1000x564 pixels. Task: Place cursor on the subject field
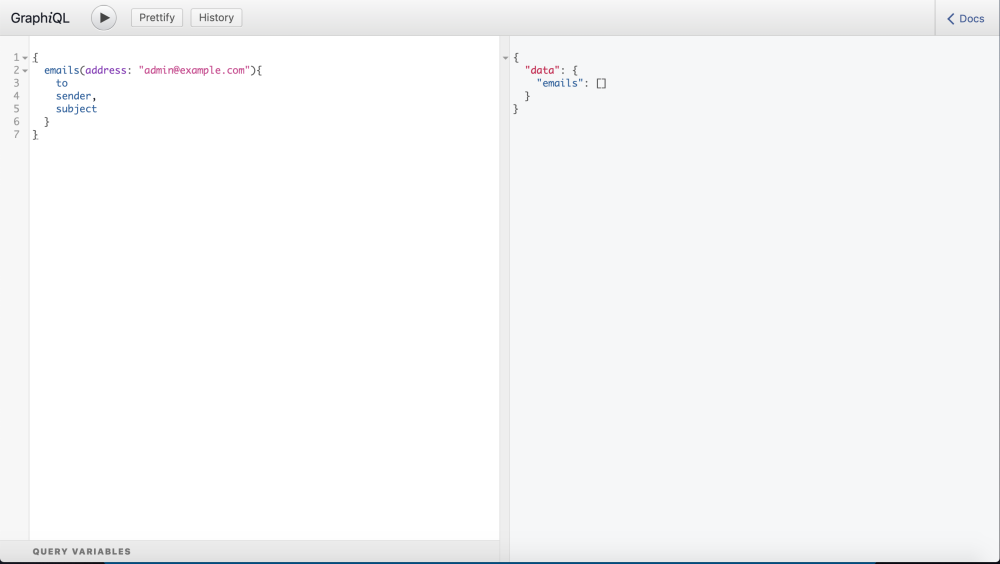point(76,109)
